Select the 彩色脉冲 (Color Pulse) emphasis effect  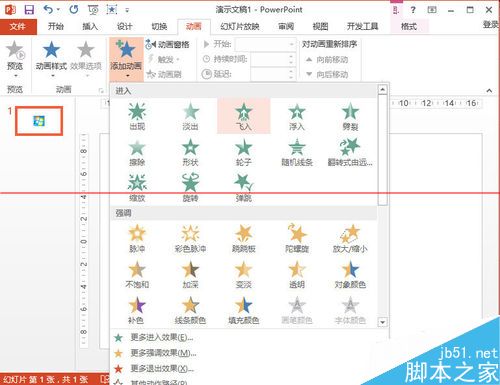(x=190, y=238)
